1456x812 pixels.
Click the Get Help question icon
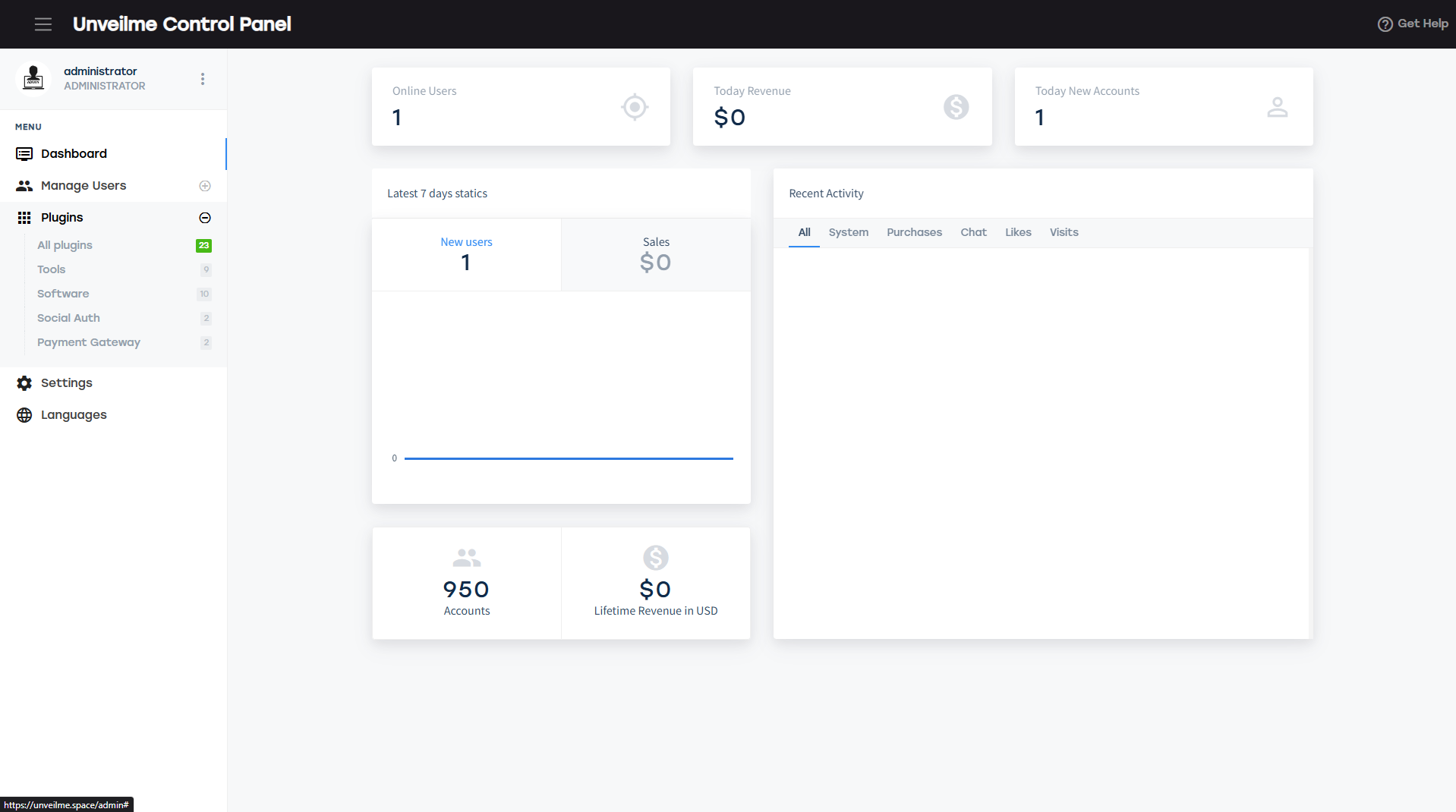tap(1385, 24)
